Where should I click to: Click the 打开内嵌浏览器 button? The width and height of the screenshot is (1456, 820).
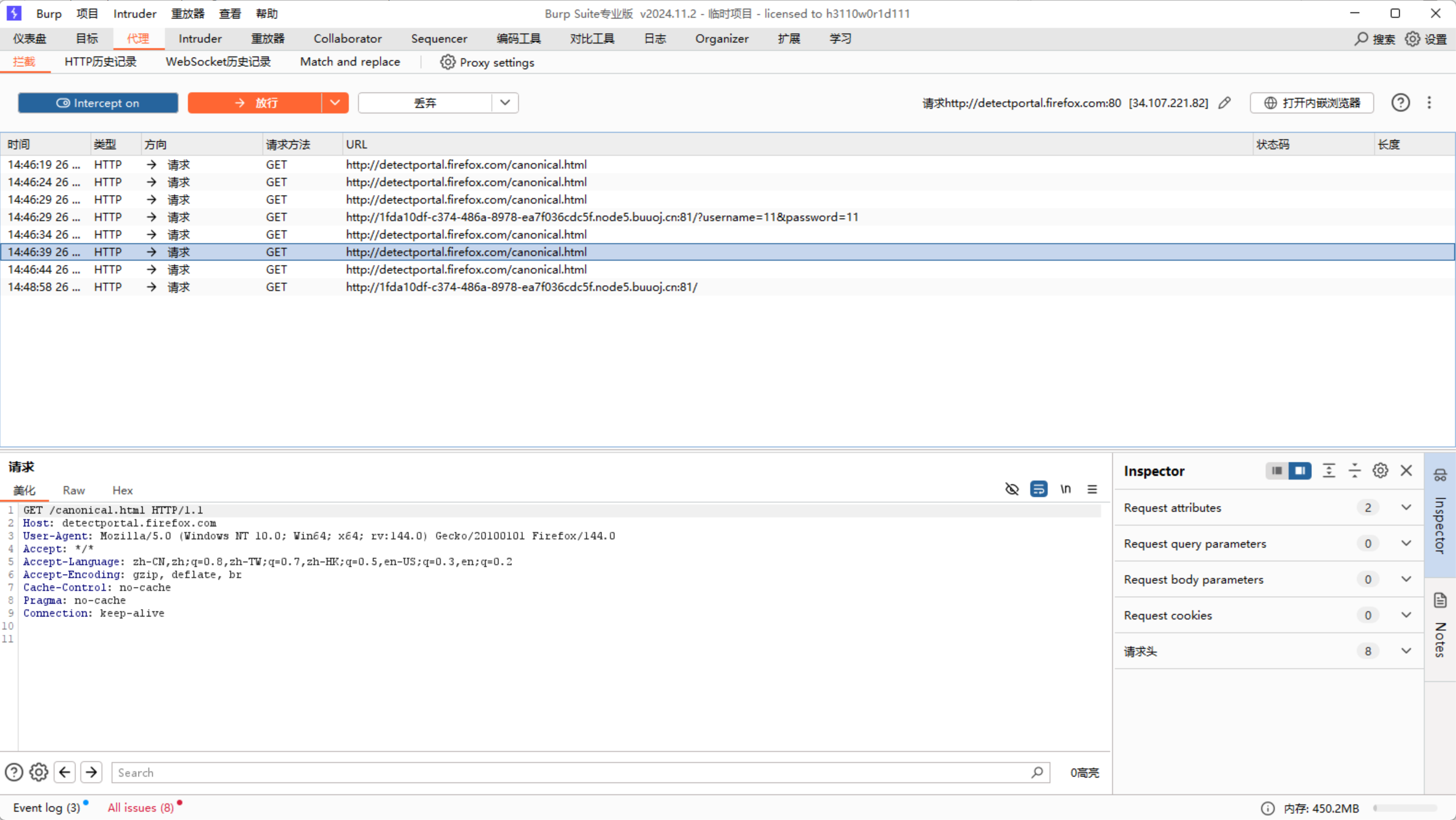[x=1312, y=103]
